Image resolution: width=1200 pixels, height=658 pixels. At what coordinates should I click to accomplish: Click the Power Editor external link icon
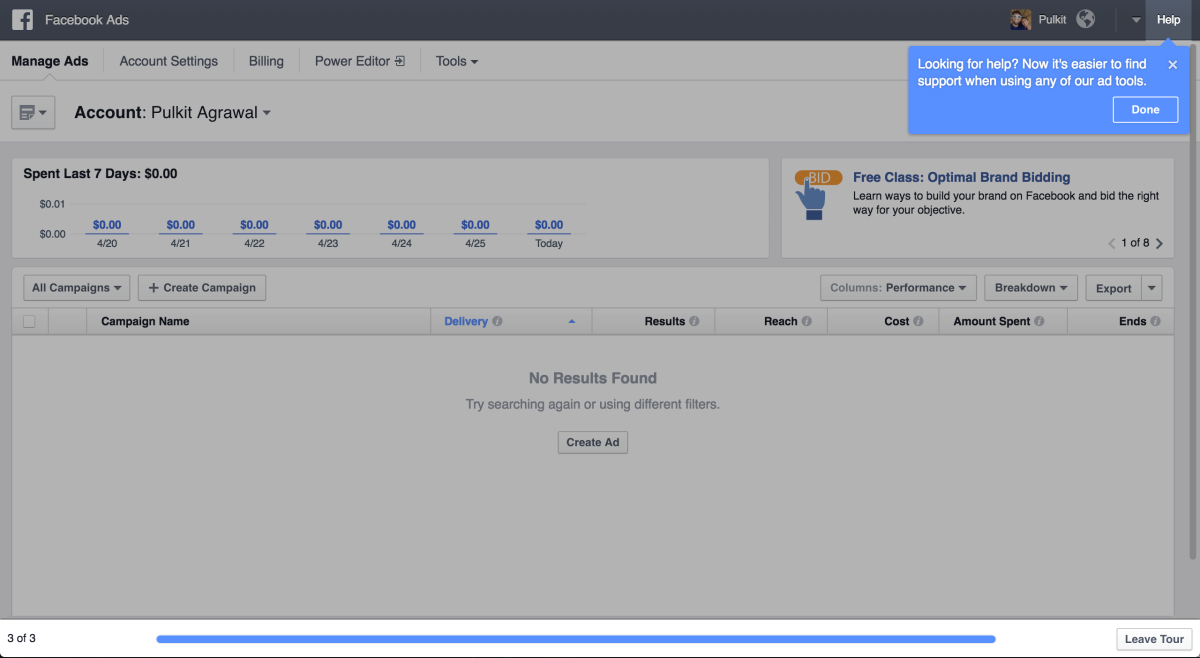pos(399,61)
